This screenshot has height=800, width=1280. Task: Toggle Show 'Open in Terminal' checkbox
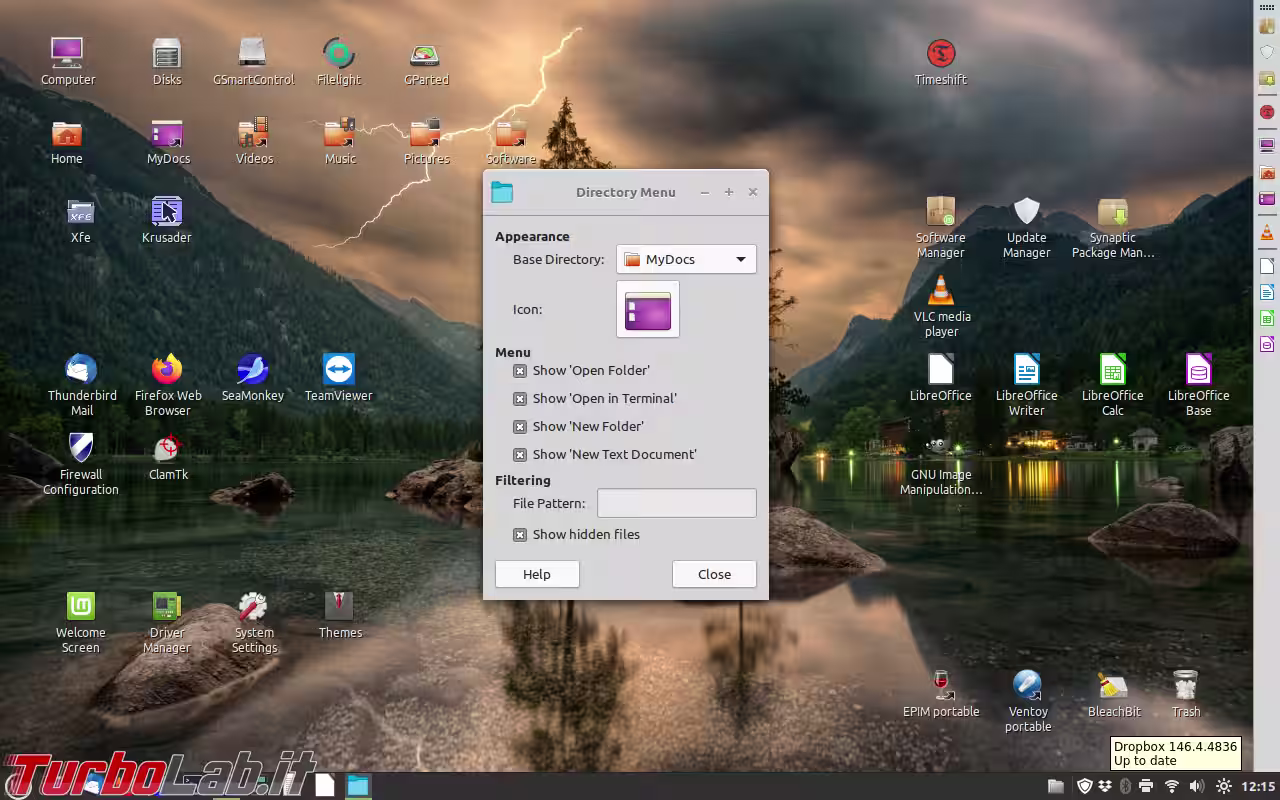point(520,399)
